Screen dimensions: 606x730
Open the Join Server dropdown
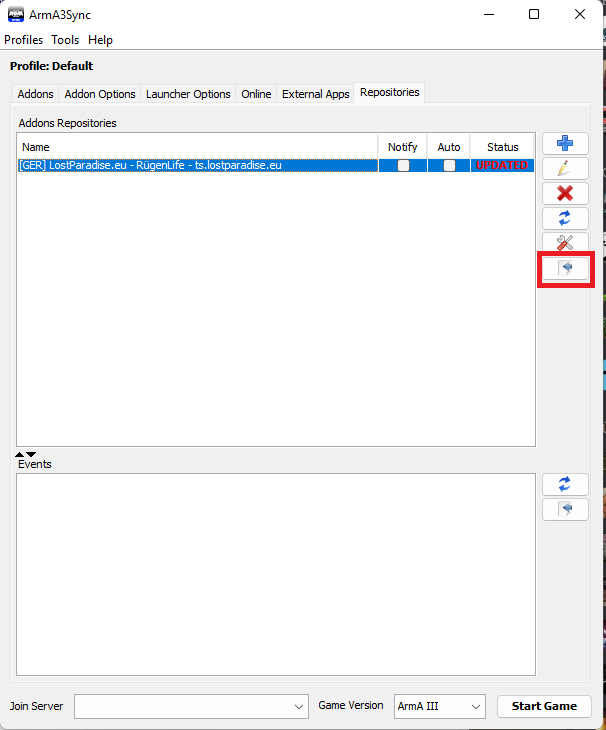click(191, 706)
